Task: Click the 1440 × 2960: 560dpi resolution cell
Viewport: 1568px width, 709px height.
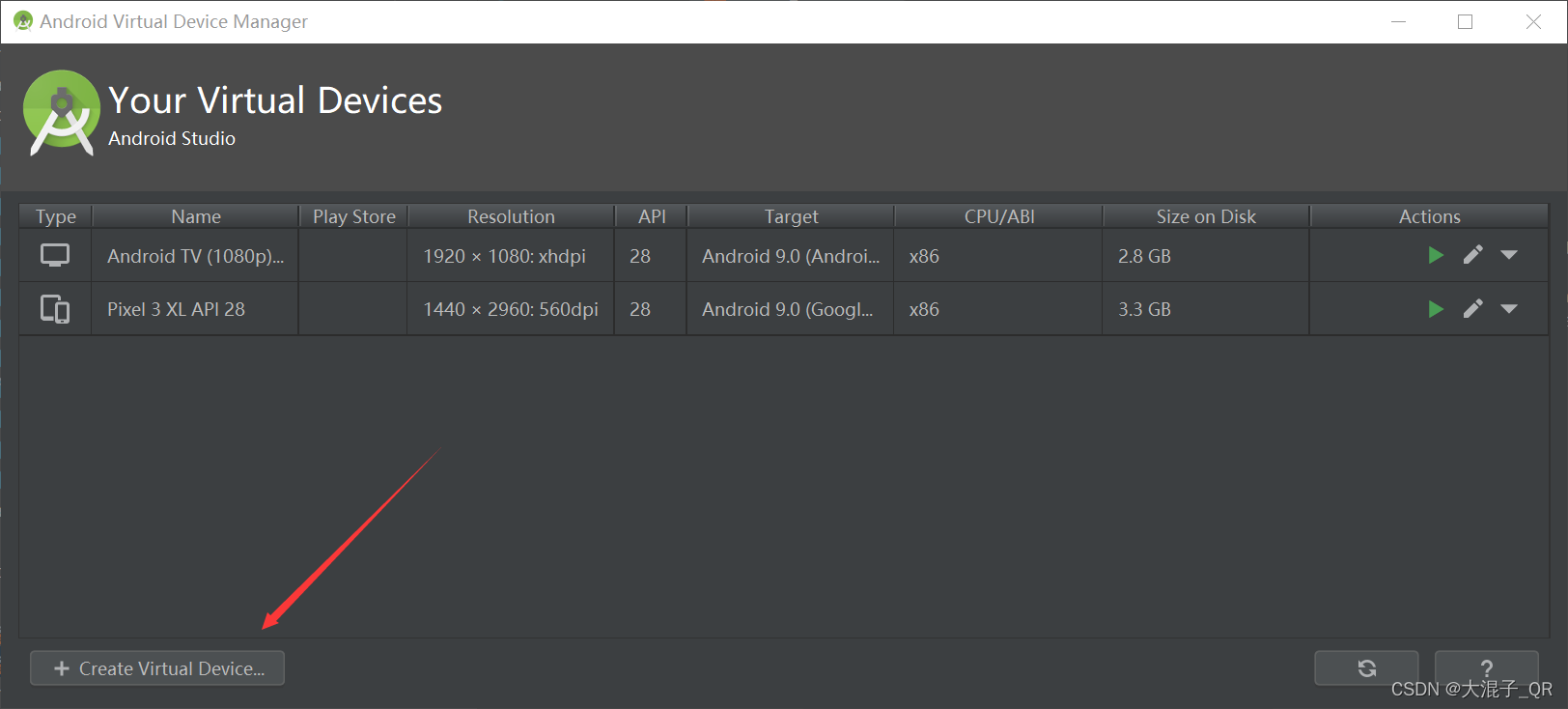Action: pos(511,309)
